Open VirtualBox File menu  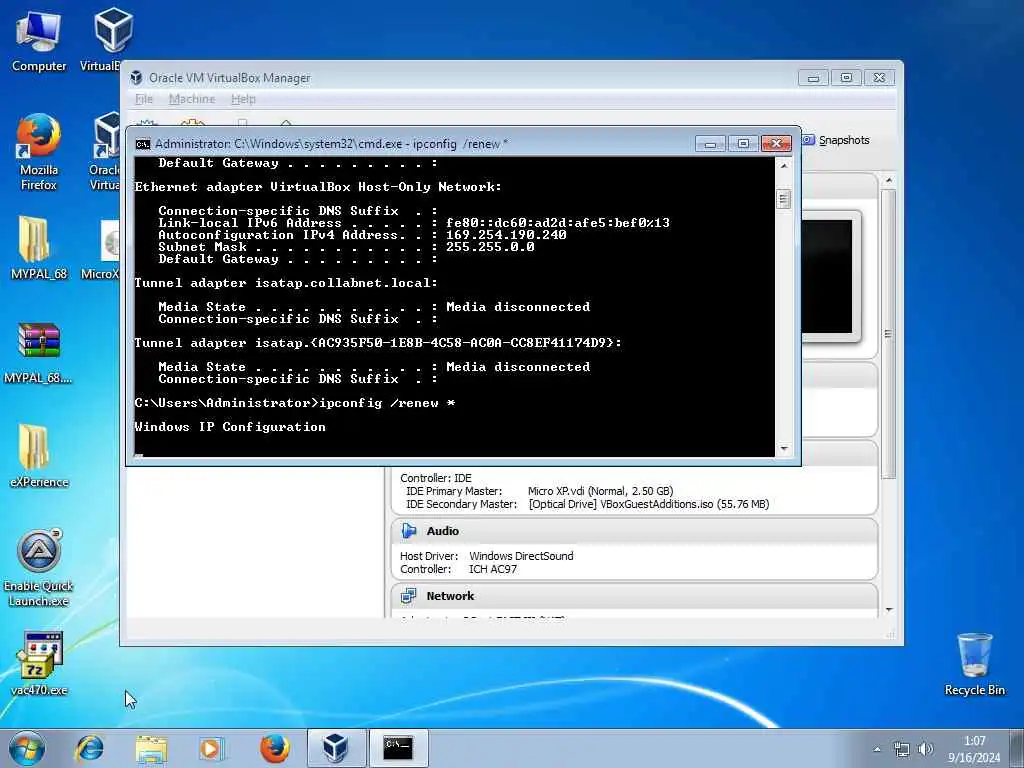pos(144,99)
